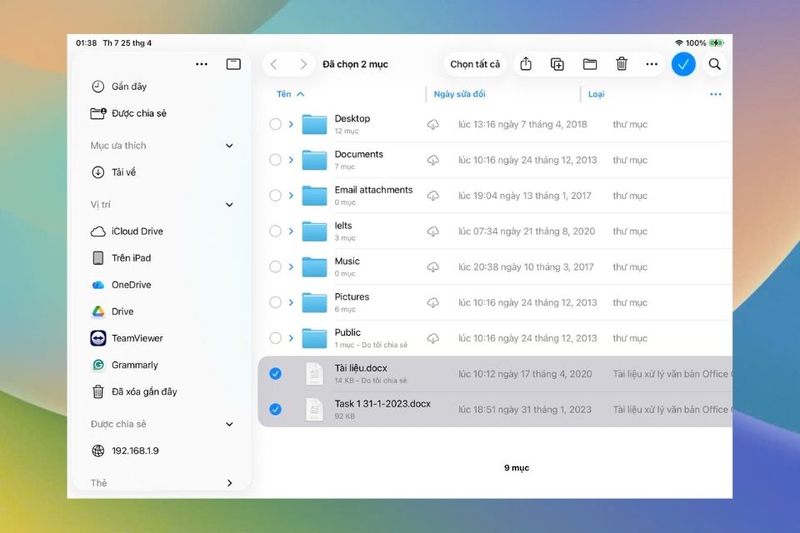Select the Email attachments checkbox
The height and width of the screenshot is (533, 800).
coord(275,195)
